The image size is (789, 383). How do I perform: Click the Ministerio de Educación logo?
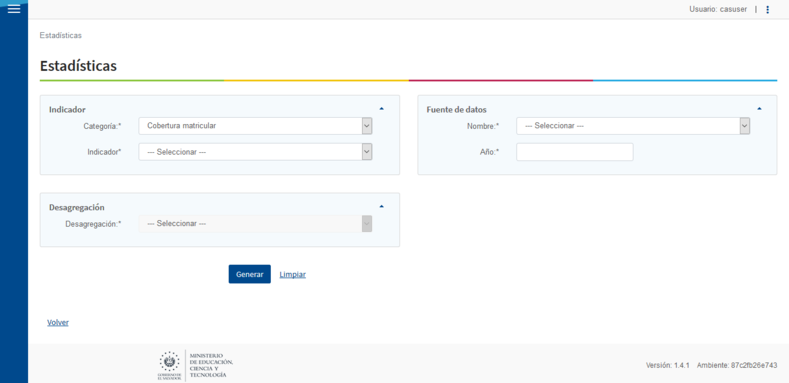click(196, 365)
